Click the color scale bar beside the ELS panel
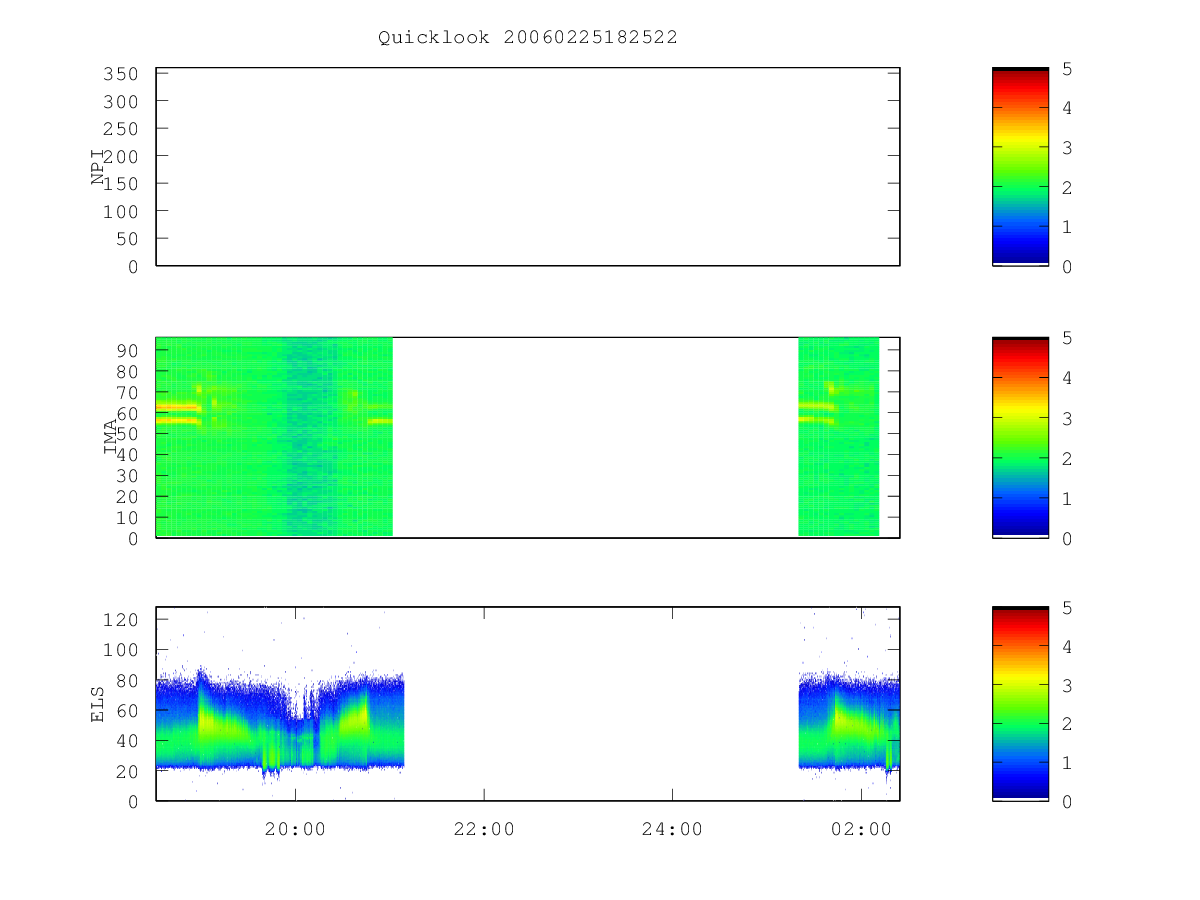1200x900 pixels. point(1020,703)
